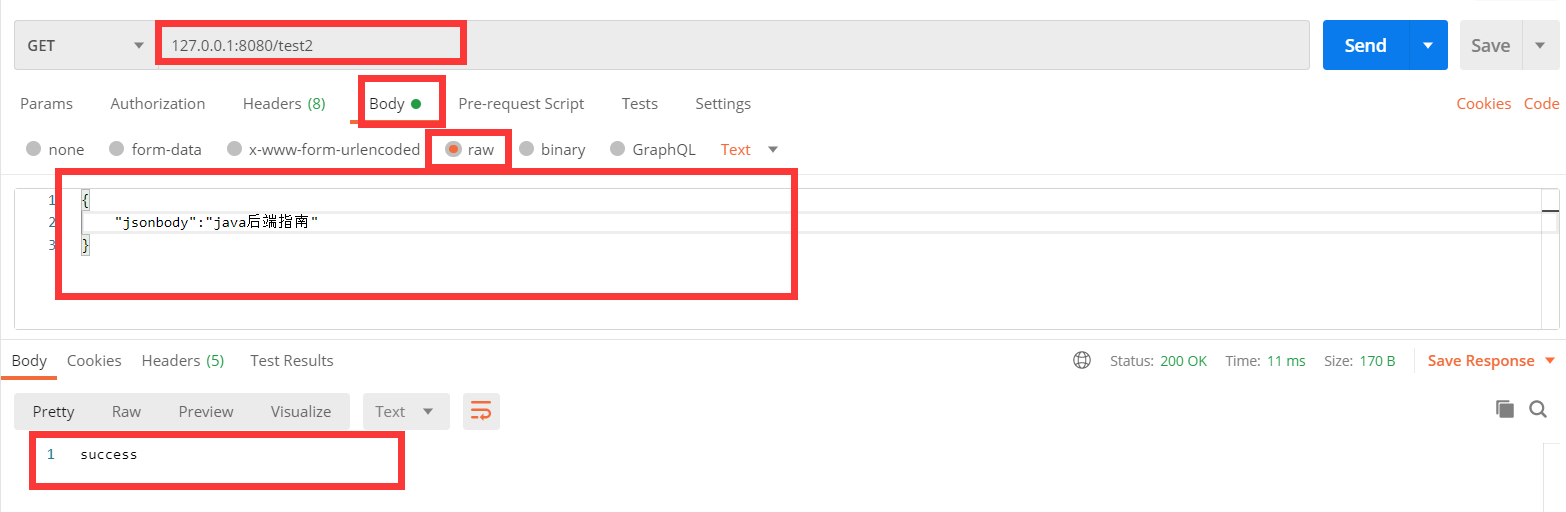The width and height of the screenshot is (1566, 512).
Task: Select x-www-form-urlencoded radio button
Action: tap(323, 149)
